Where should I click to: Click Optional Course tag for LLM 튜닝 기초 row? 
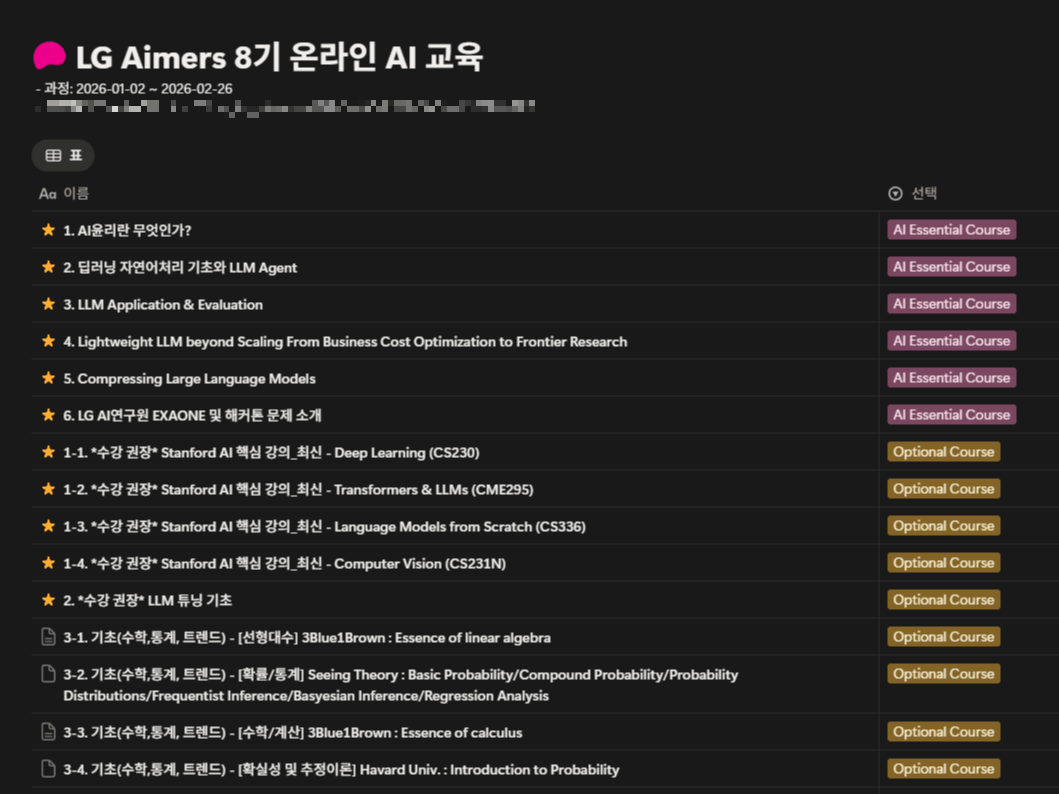click(x=944, y=600)
